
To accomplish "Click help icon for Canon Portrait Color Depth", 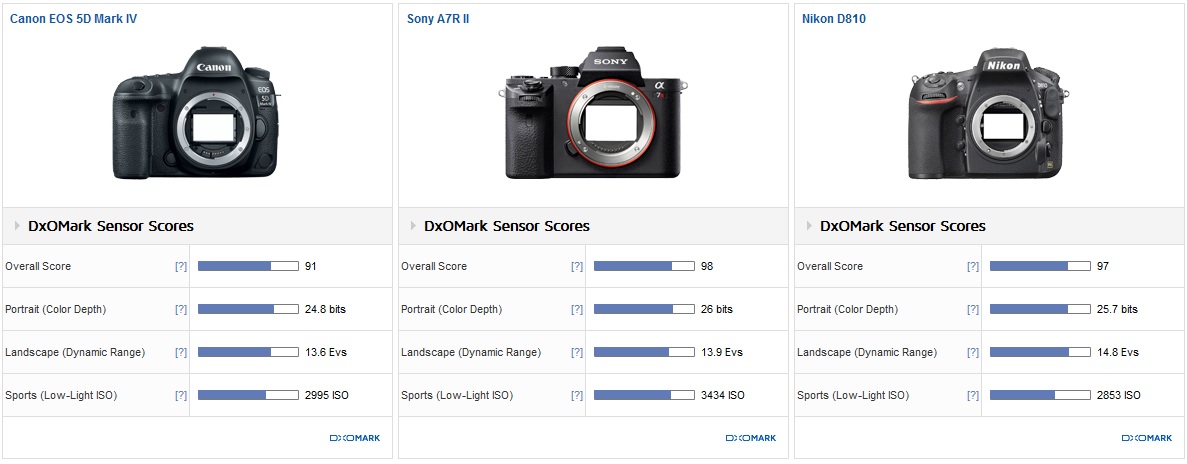I will (181, 310).
